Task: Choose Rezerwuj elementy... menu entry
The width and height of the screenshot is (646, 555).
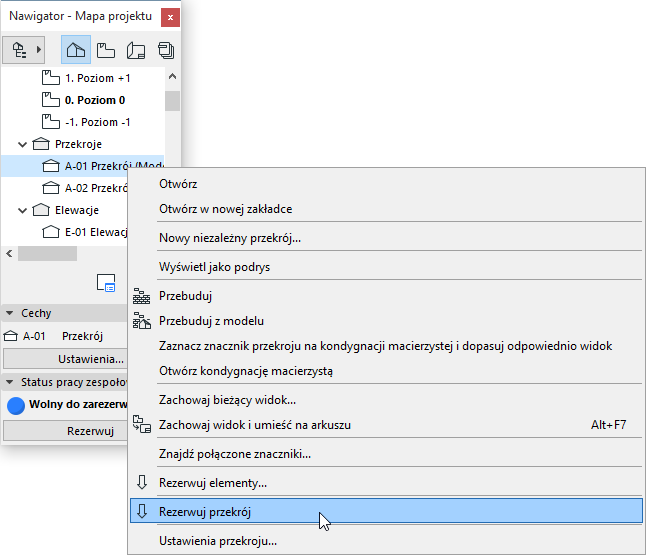Action: [386, 482]
